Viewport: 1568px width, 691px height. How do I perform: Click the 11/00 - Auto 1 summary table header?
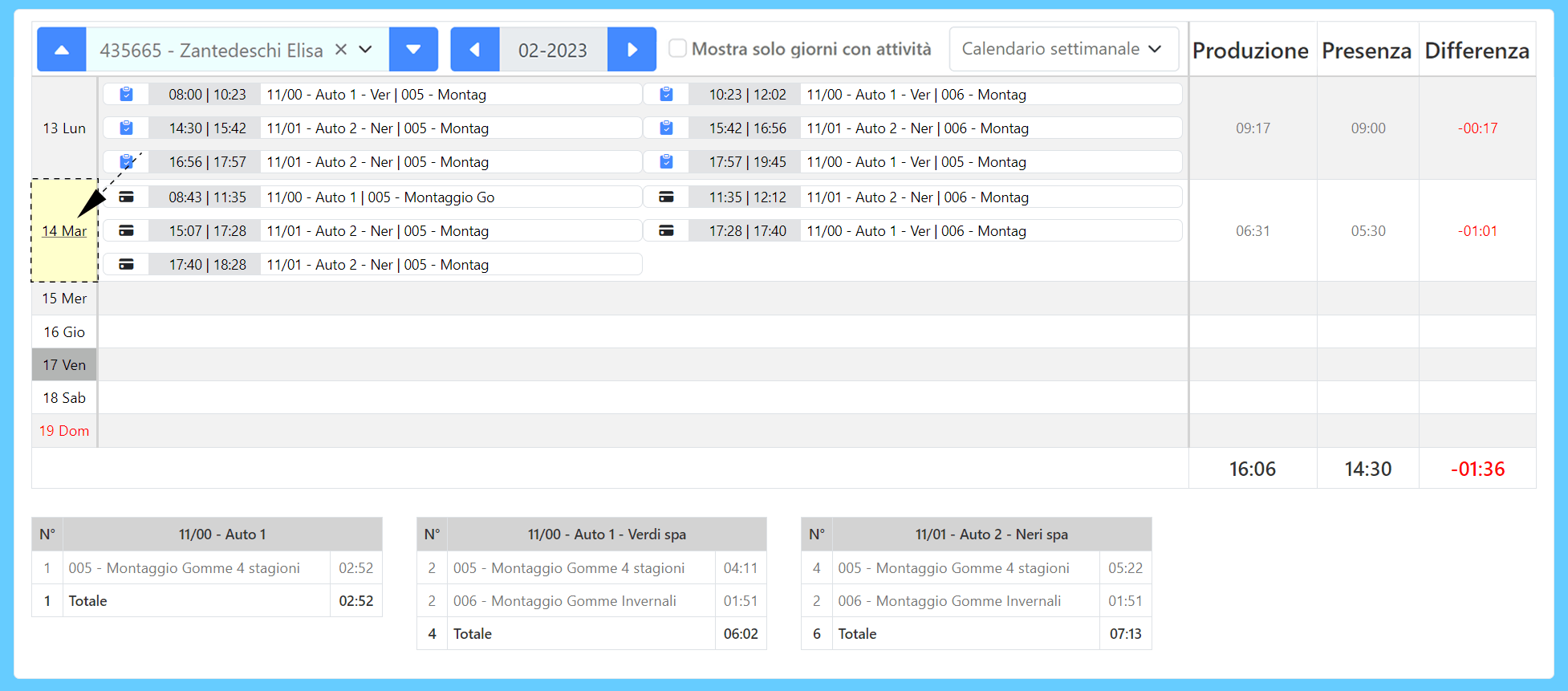(x=222, y=535)
